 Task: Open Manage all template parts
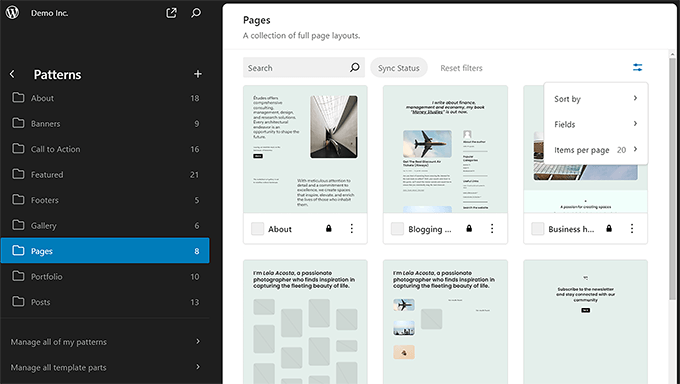coord(105,367)
